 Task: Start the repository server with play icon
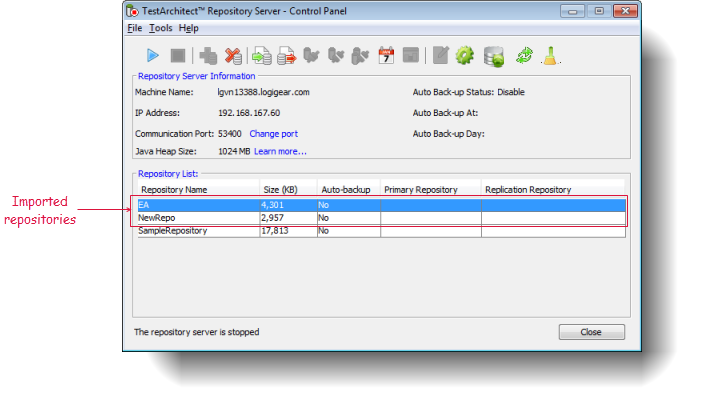[153, 56]
